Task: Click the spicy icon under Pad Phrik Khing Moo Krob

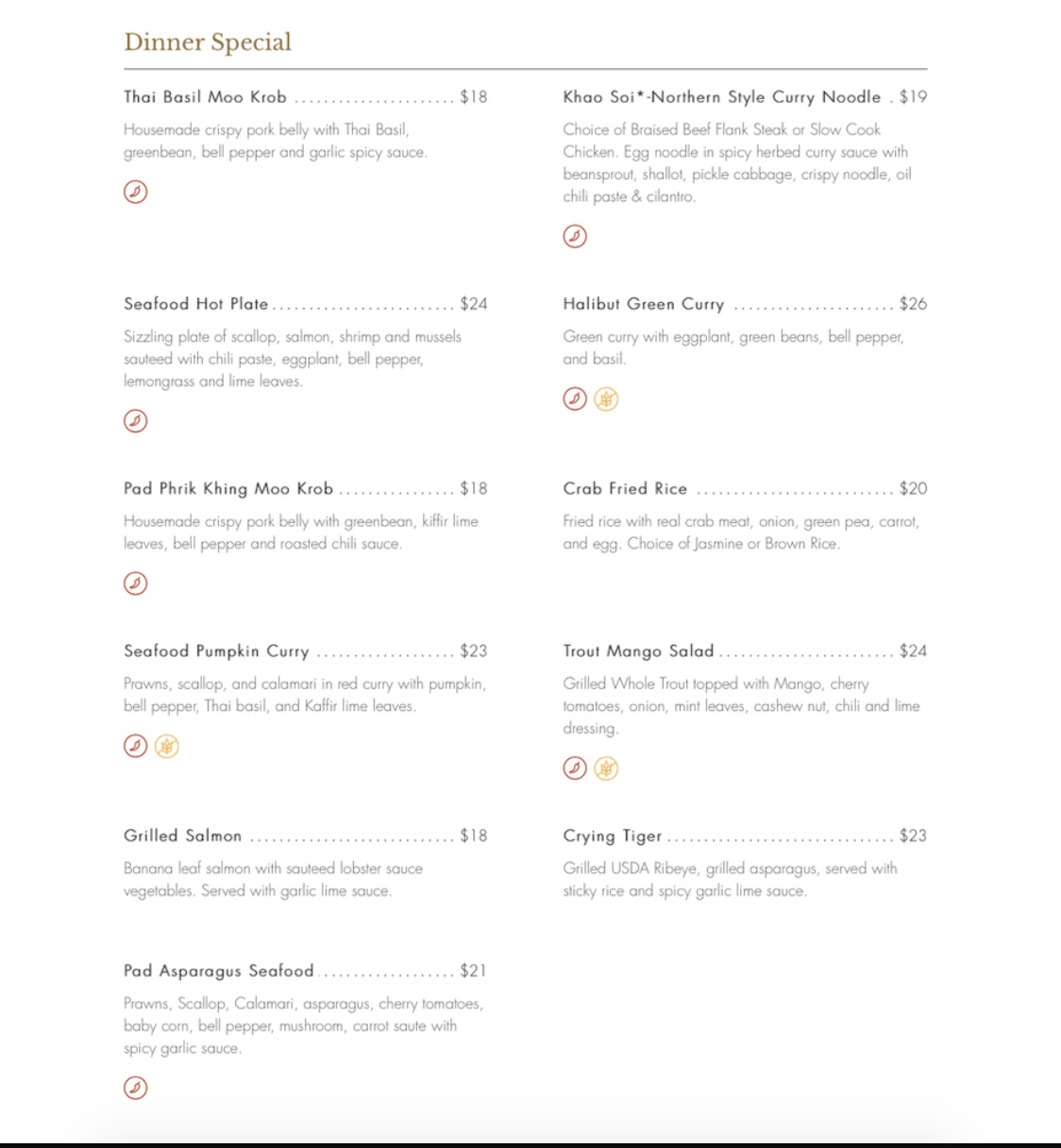Action: coord(136,583)
